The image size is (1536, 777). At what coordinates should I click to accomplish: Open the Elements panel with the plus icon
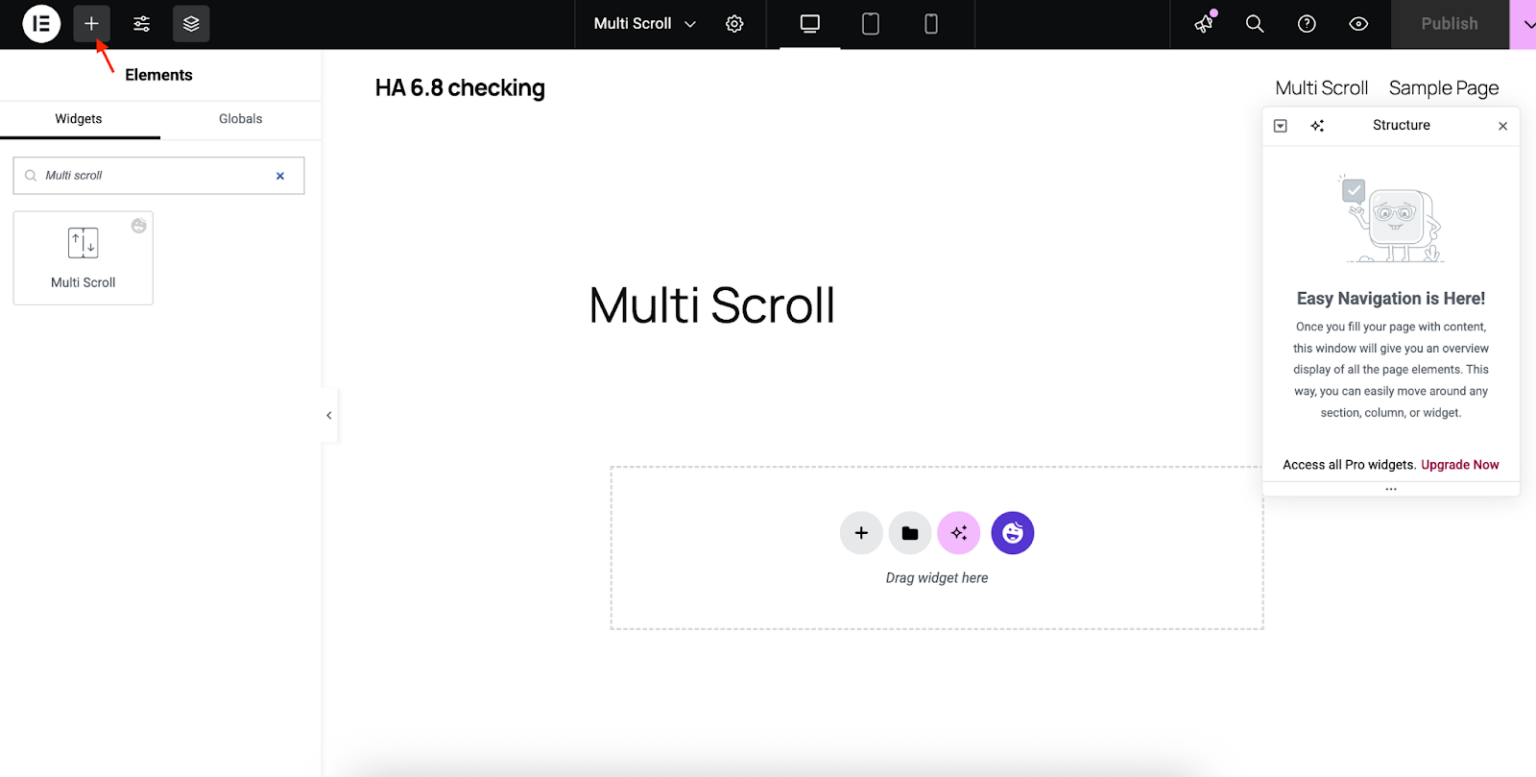click(91, 23)
